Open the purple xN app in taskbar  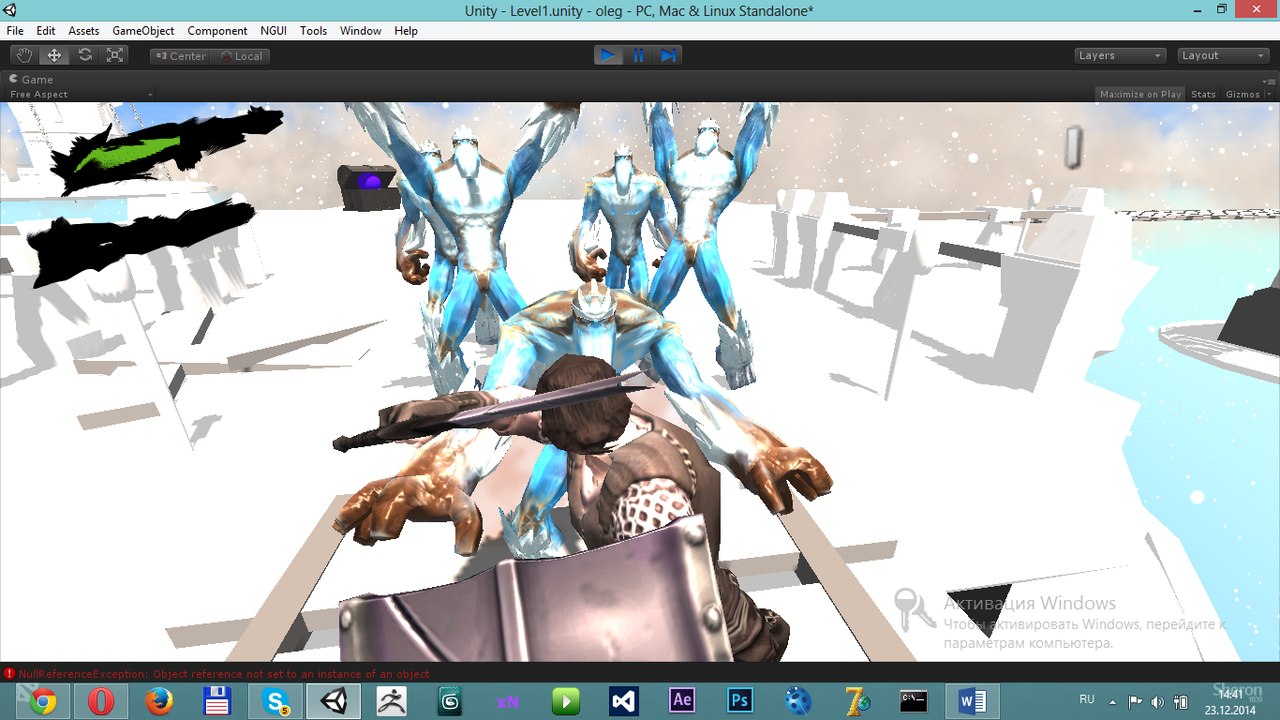coord(508,702)
